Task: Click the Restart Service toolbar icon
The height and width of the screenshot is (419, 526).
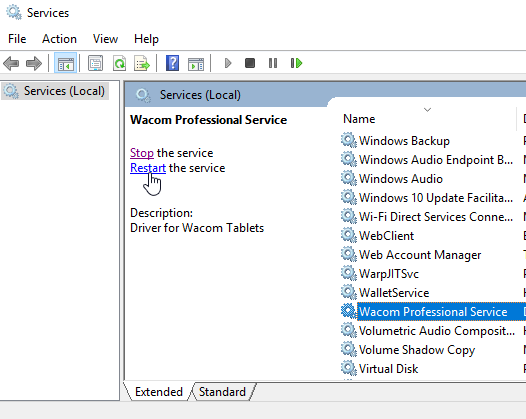Action: tap(296, 63)
